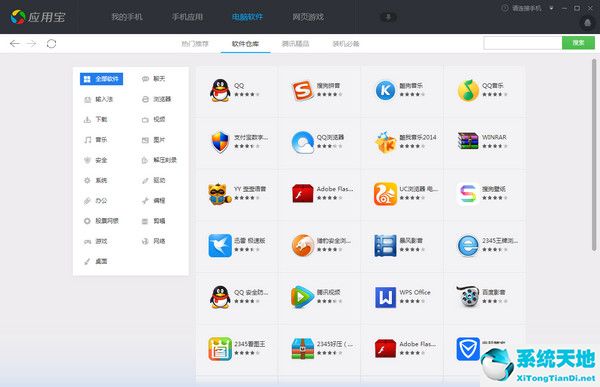600x387 pixels.
Task: Expand the 请连接手机 dropdown arrow
Action: tap(551, 8)
